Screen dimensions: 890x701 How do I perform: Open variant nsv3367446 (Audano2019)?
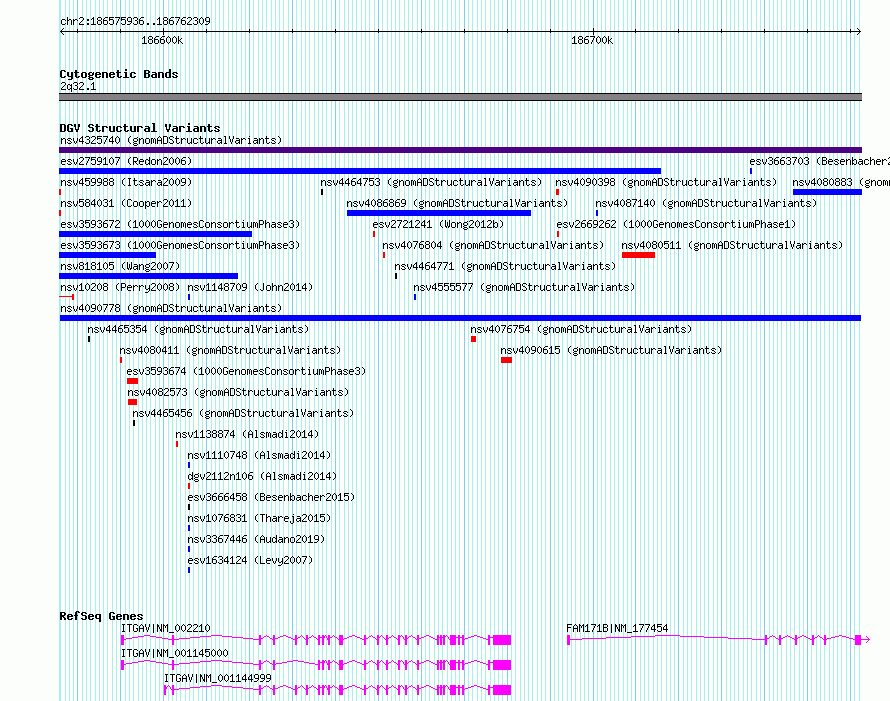coord(256,539)
